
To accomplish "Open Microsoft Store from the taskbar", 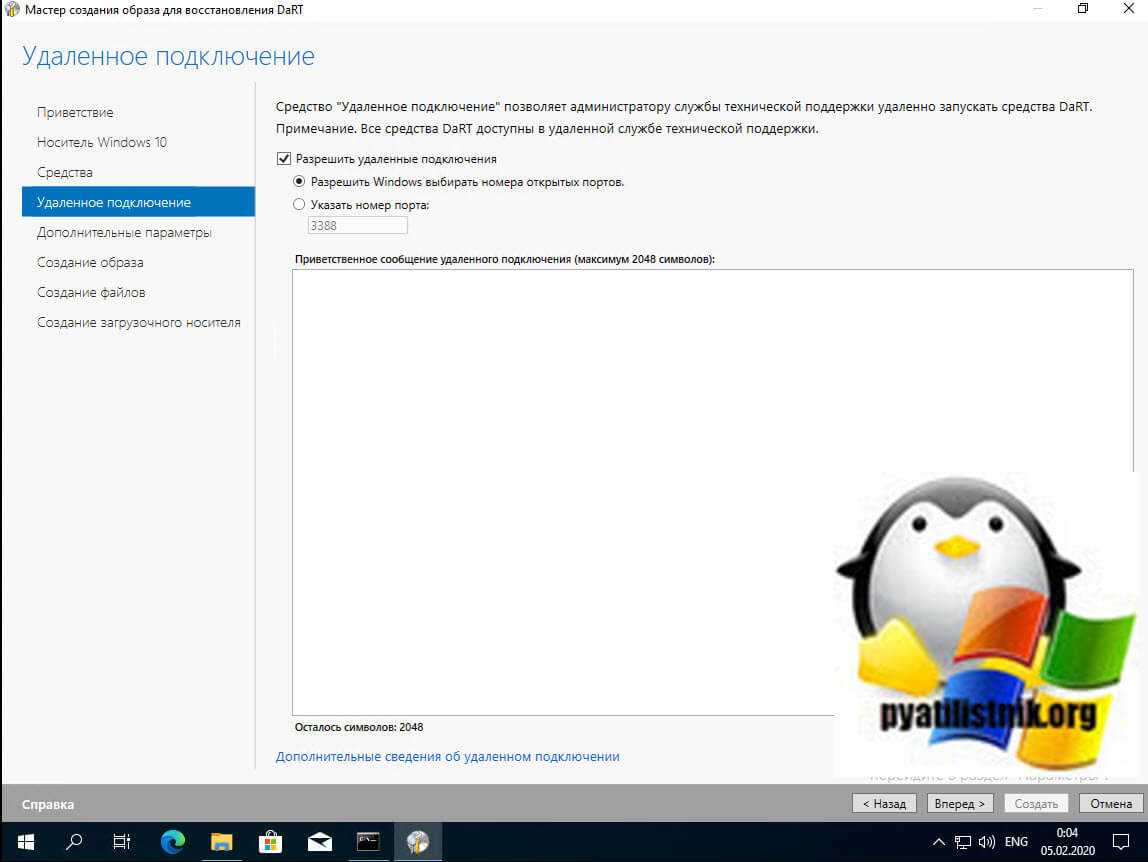I will click(x=270, y=841).
